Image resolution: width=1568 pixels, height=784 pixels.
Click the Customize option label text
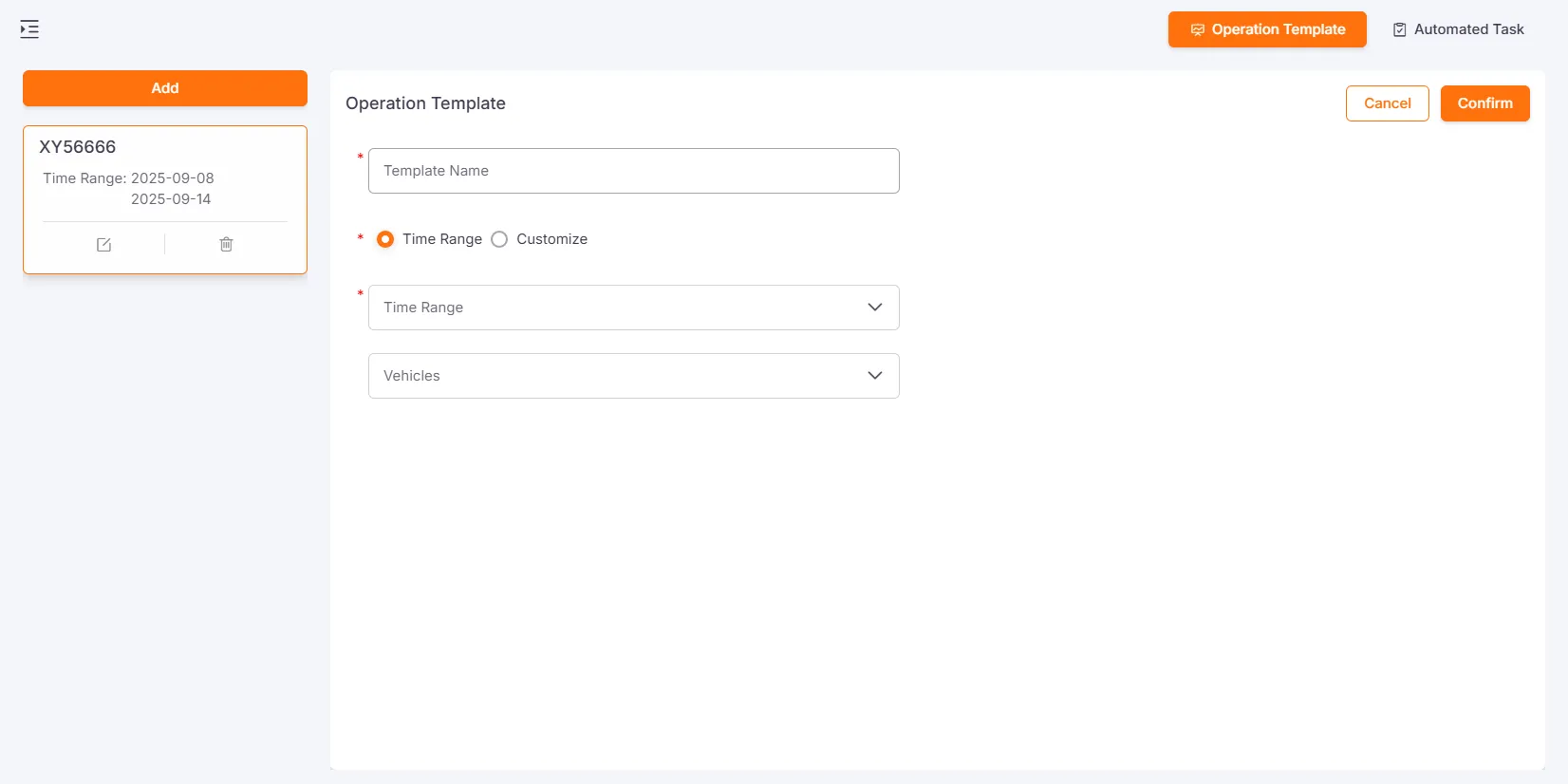pos(551,239)
